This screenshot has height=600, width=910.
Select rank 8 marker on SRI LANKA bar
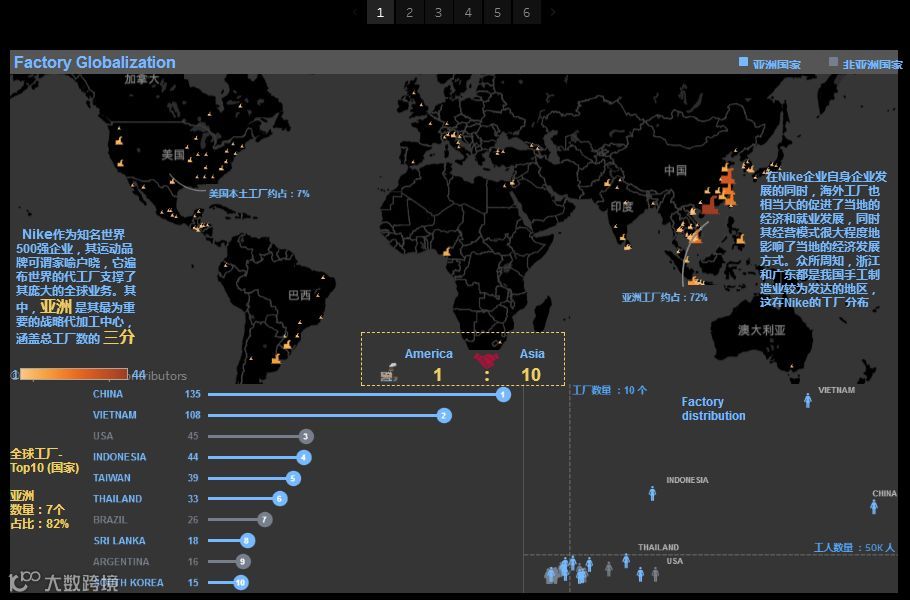pyautogui.click(x=247, y=541)
